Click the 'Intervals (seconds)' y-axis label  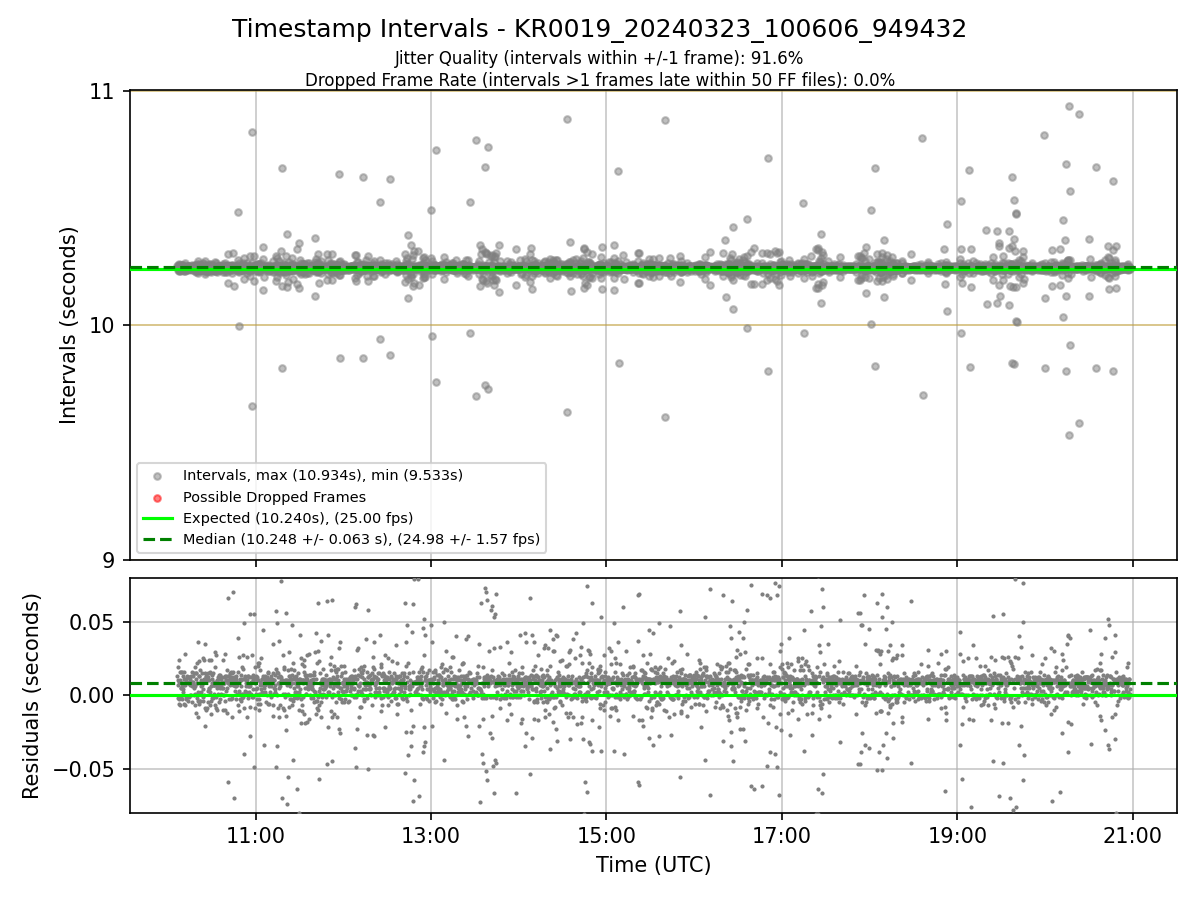[x=69, y=325]
